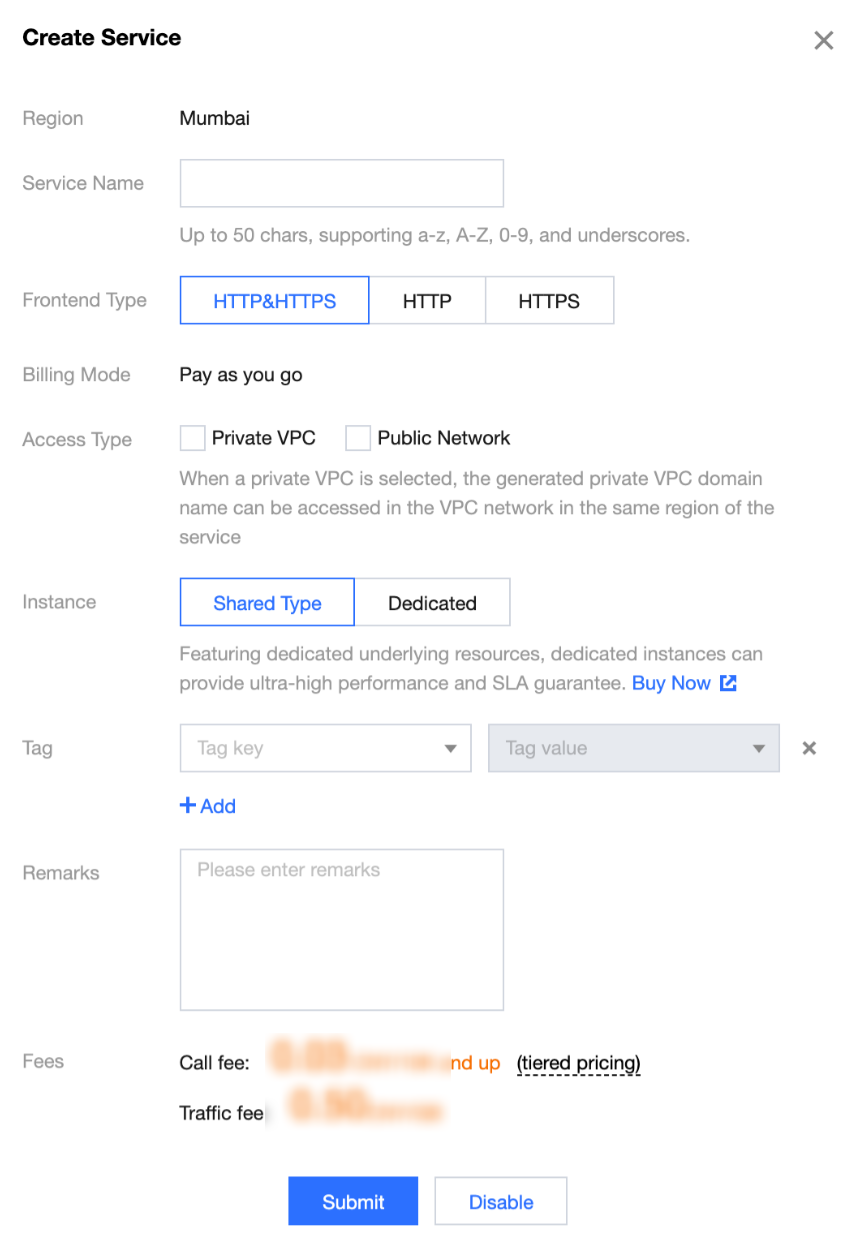Image resolution: width=861 pixels, height=1254 pixels.
Task: Focus the Service Name input field
Action: [341, 184]
